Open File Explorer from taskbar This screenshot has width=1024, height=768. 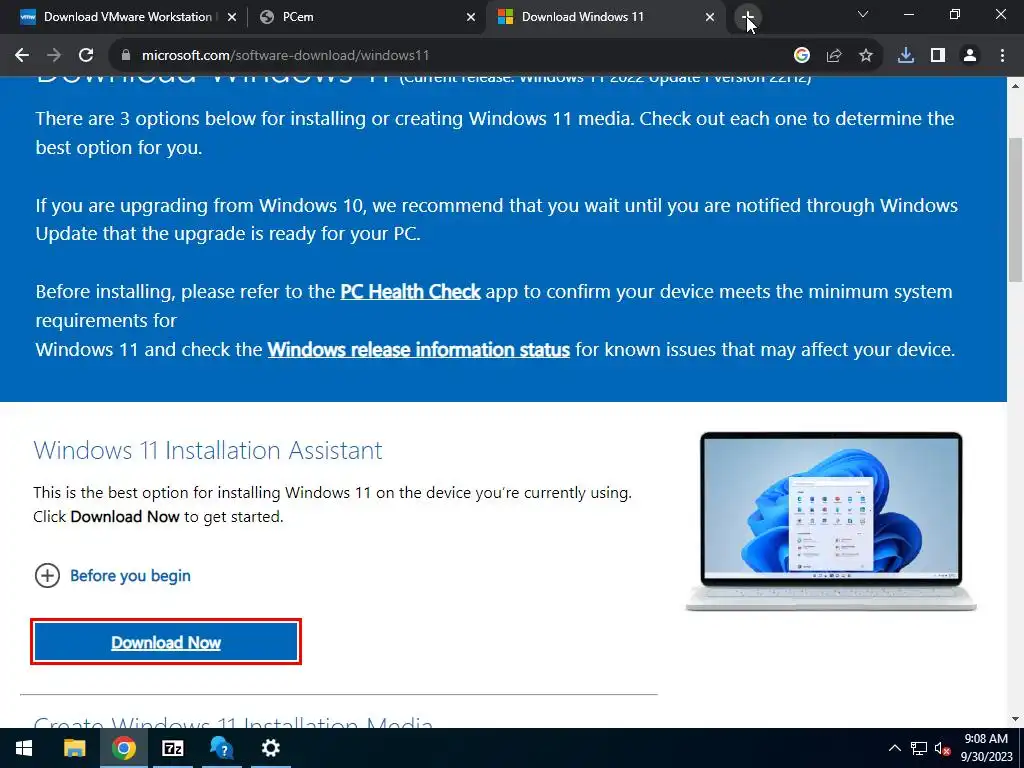point(75,748)
